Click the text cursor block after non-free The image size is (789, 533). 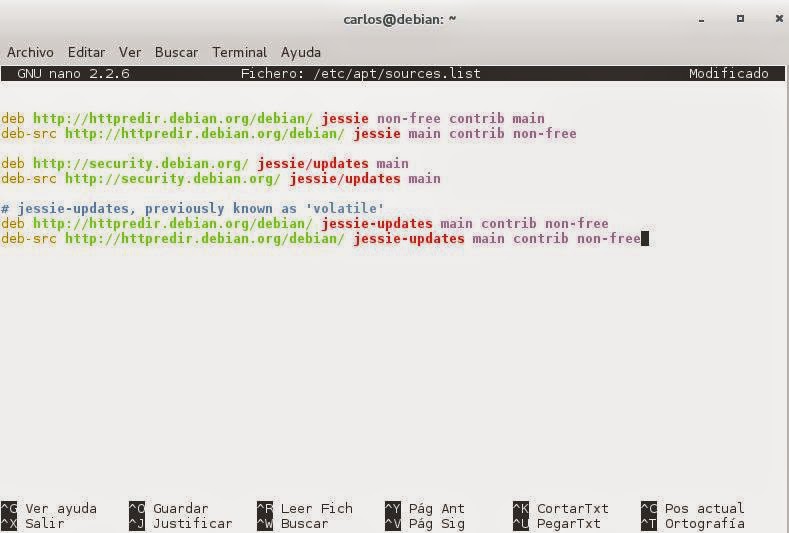[x=645, y=239]
